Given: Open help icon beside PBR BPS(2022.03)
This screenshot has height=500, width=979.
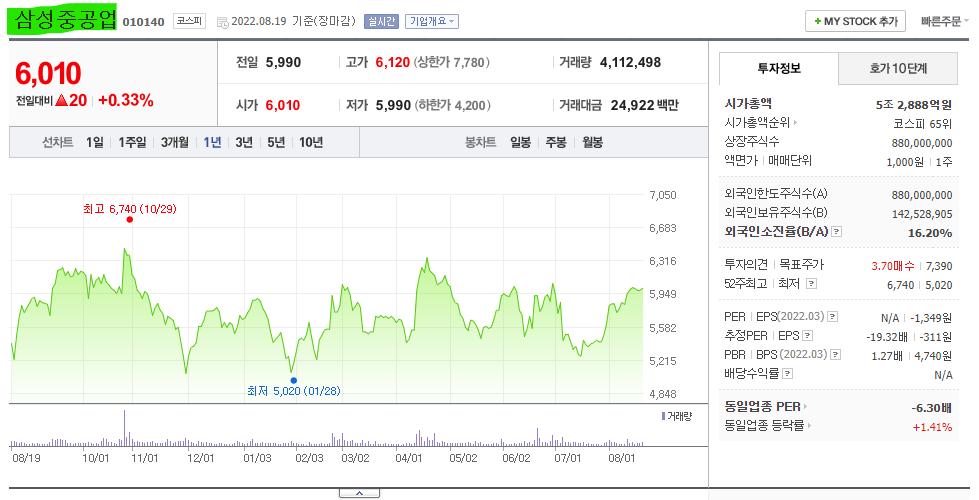Looking at the screenshot, I should 835,355.
